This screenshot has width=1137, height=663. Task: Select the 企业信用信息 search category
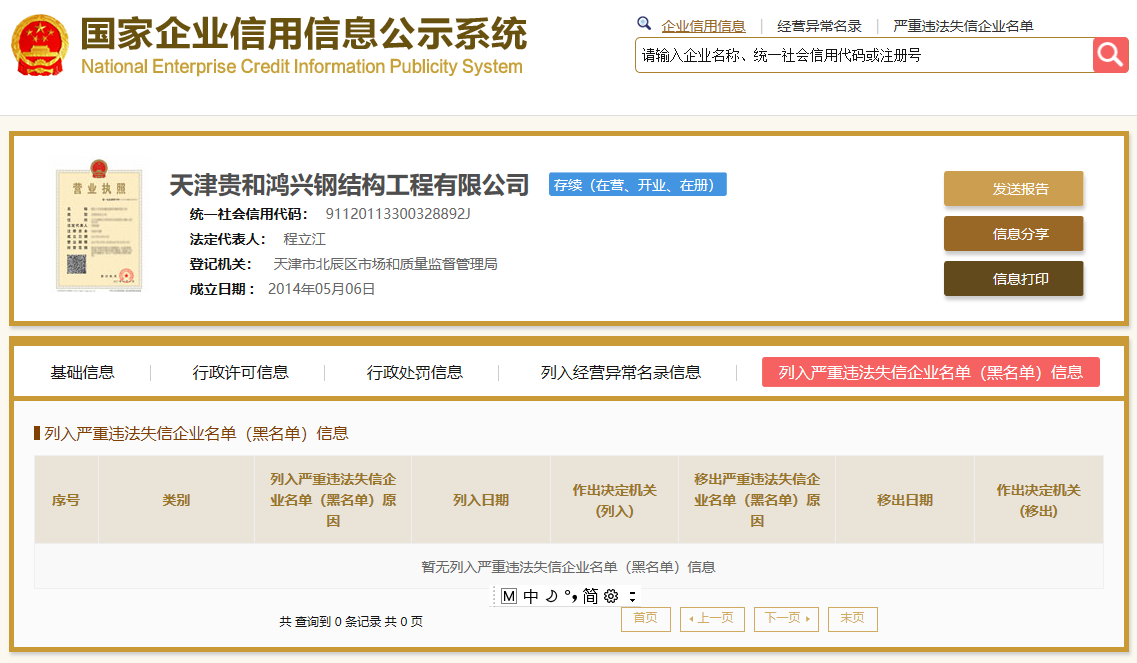click(x=703, y=26)
